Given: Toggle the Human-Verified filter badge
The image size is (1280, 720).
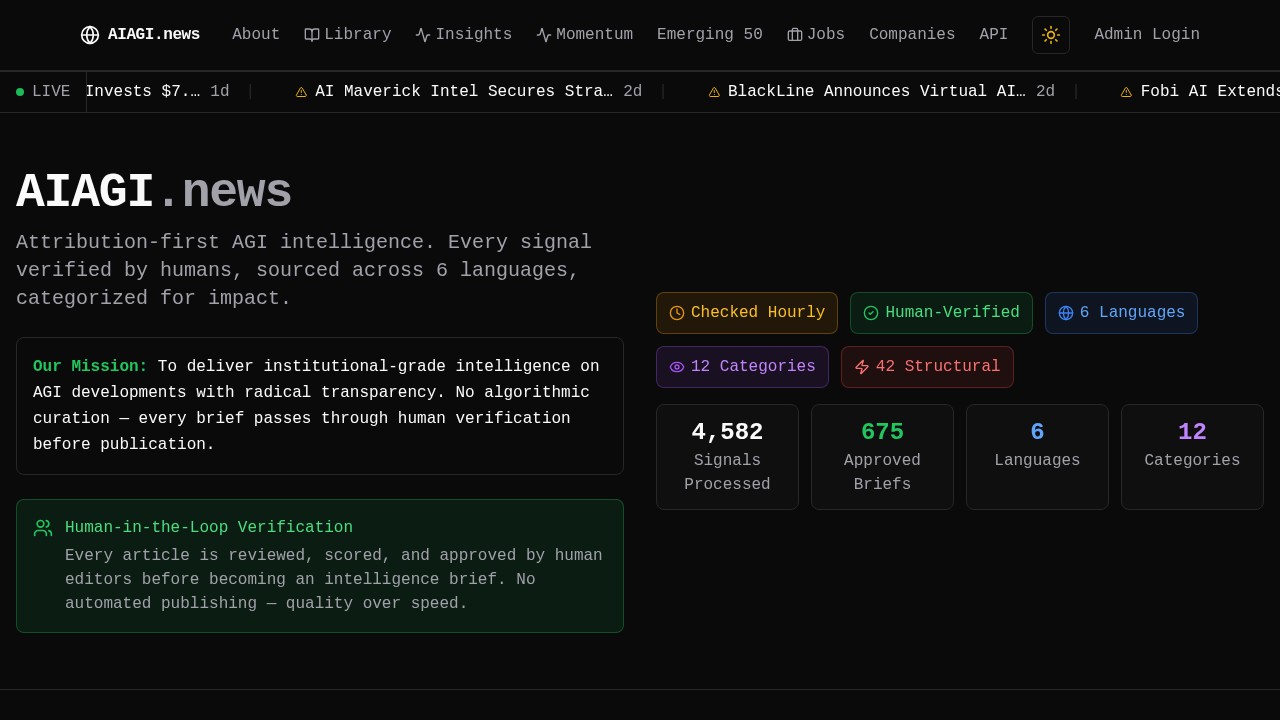Looking at the screenshot, I should pyautogui.click(x=941, y=313).
